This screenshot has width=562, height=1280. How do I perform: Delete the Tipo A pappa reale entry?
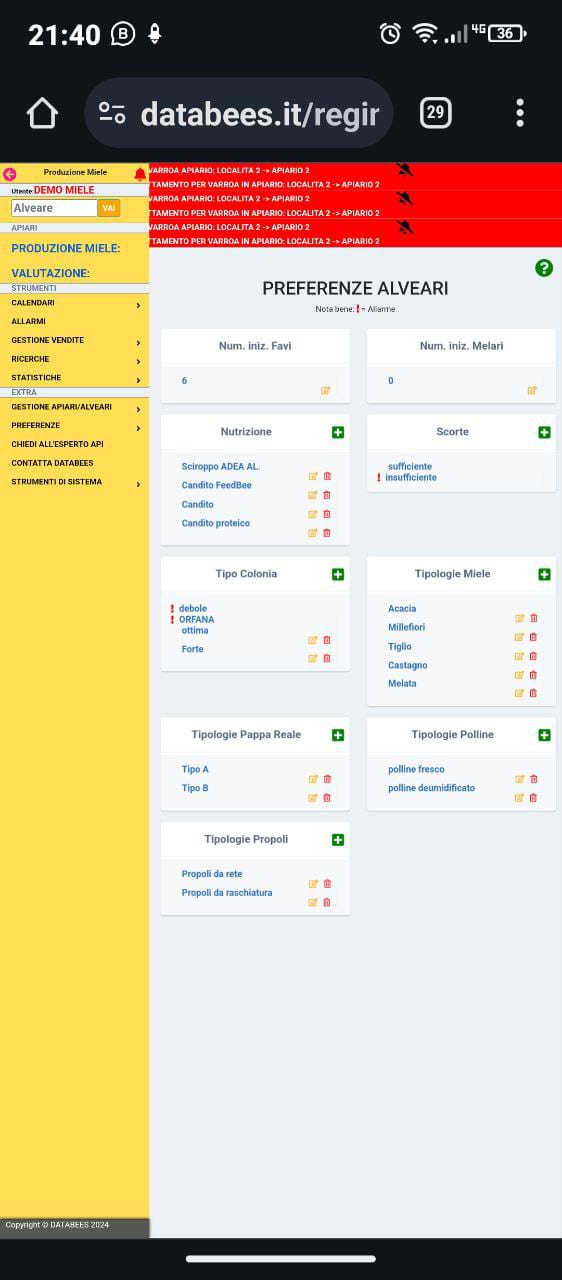pos(327,779)
